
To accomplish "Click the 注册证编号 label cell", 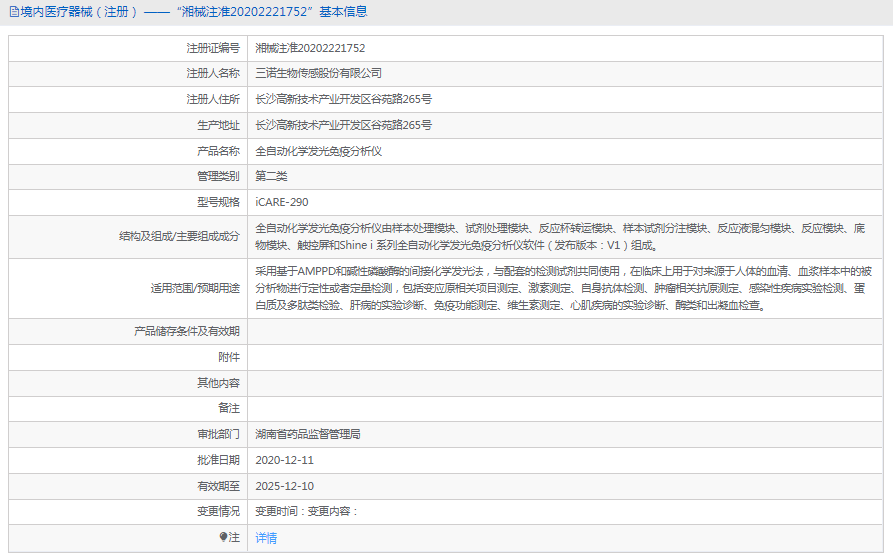I will pyautogui.click(x=213, y=48).
